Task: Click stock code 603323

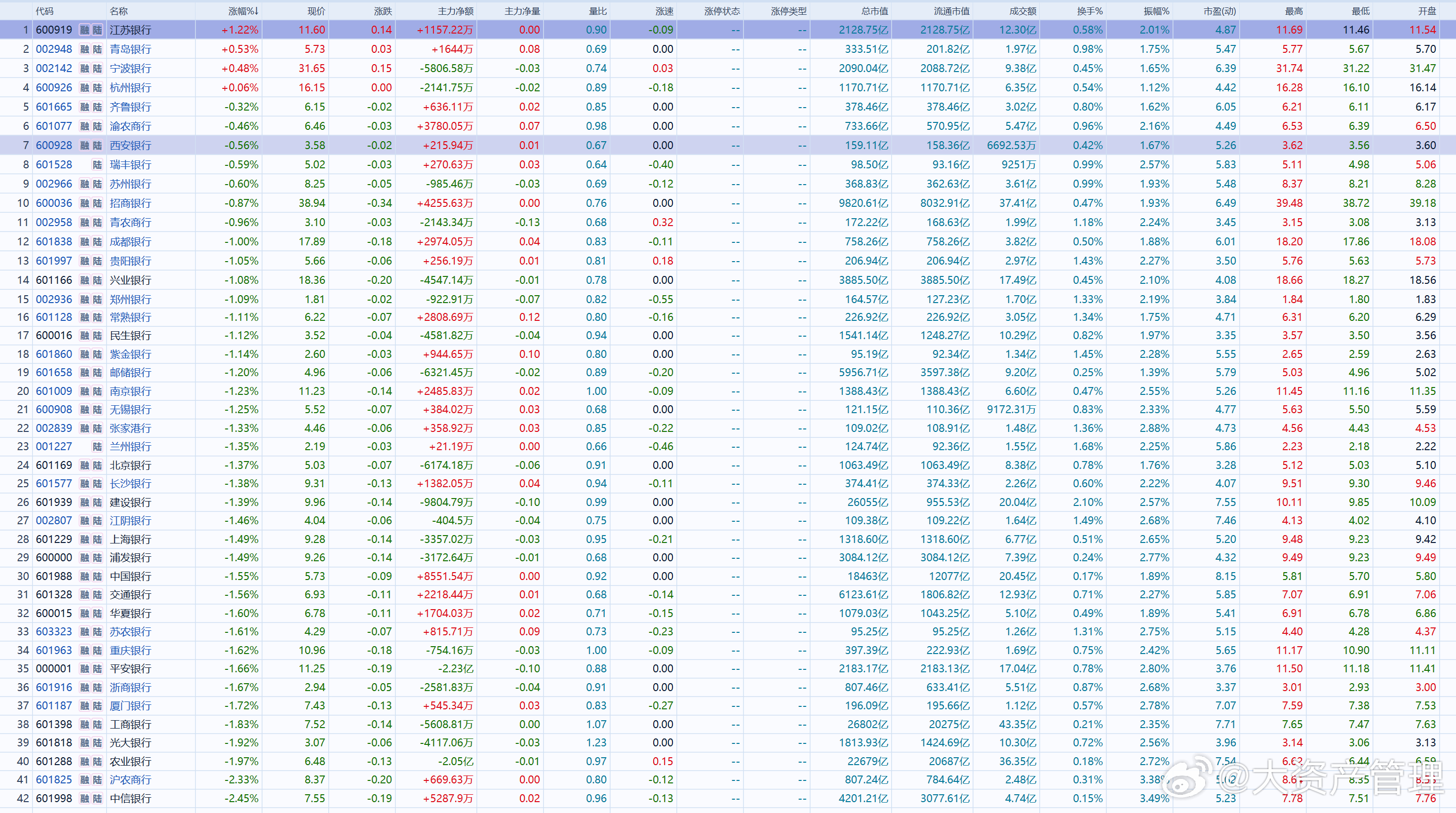Action: (54, 631)
